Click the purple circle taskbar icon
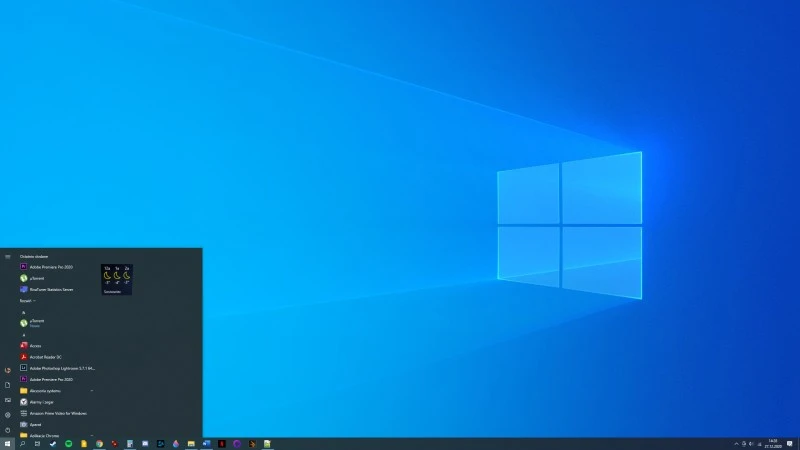Screen dimensions: 800x450 (x=237, y=444)
